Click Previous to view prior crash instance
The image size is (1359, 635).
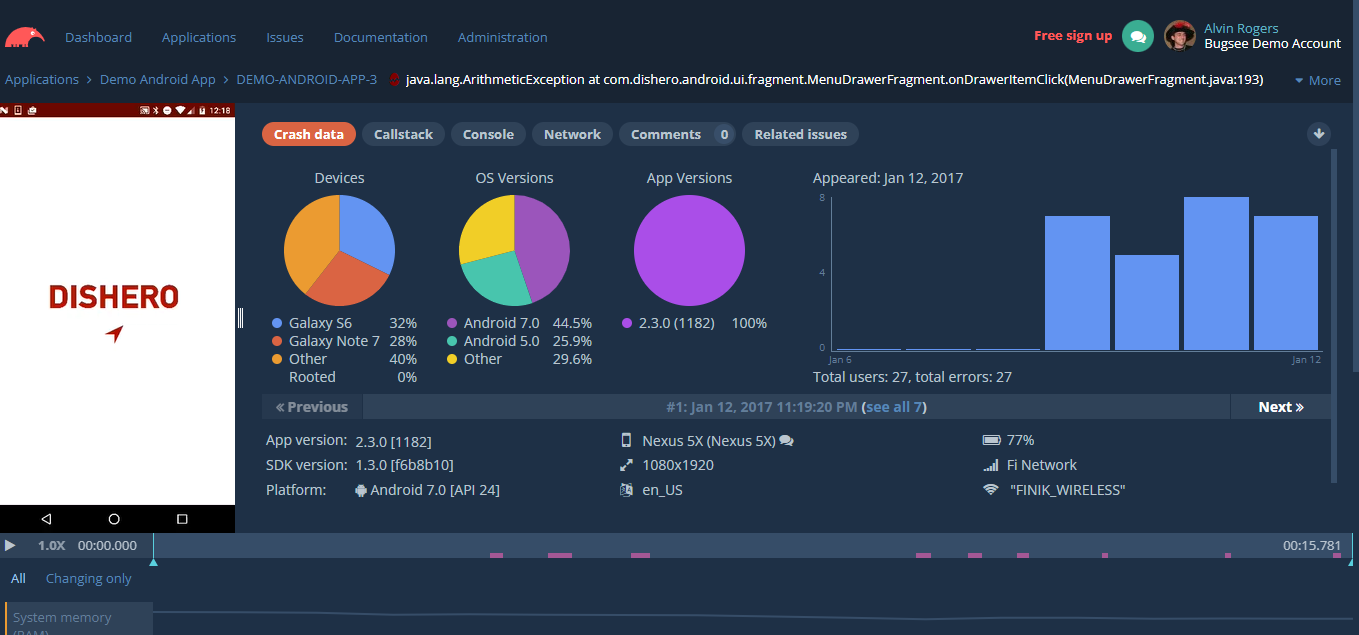pos(311,406)
